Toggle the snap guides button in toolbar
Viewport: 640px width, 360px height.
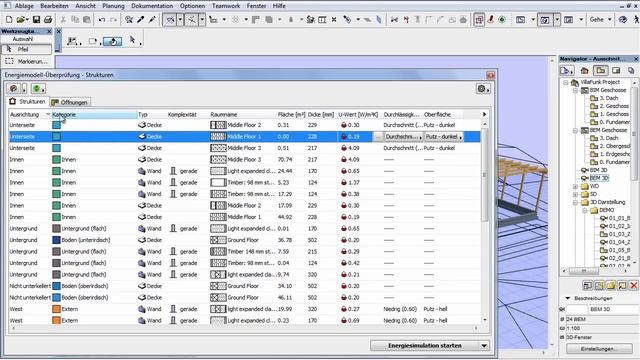click(x=191, y=19)
